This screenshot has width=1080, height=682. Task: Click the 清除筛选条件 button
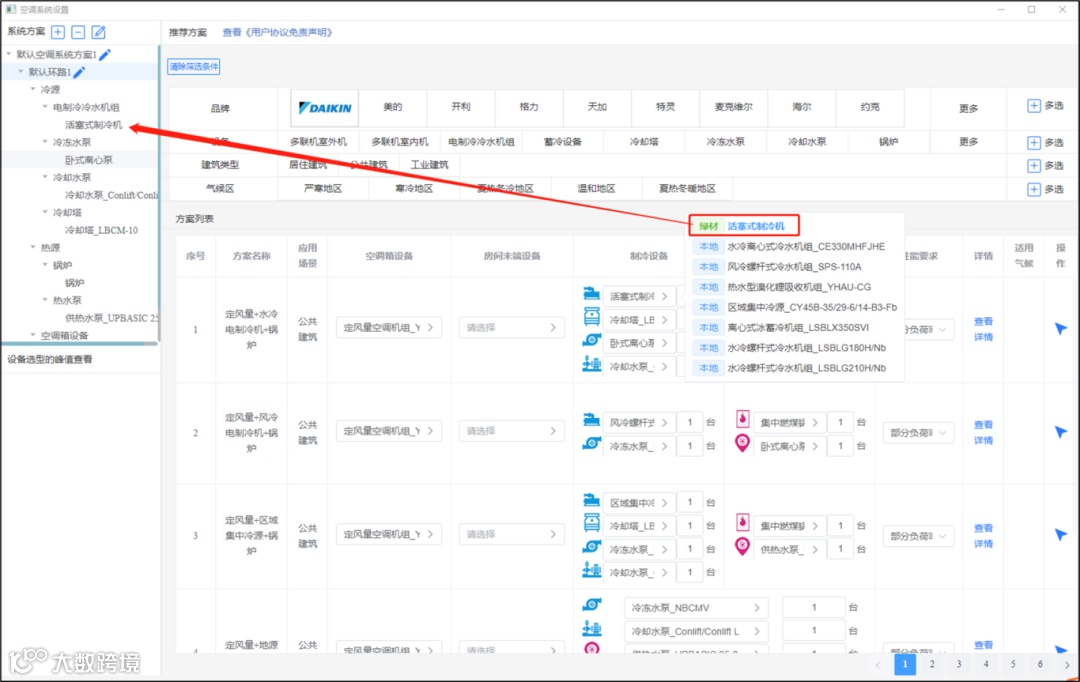click(194, 67)
